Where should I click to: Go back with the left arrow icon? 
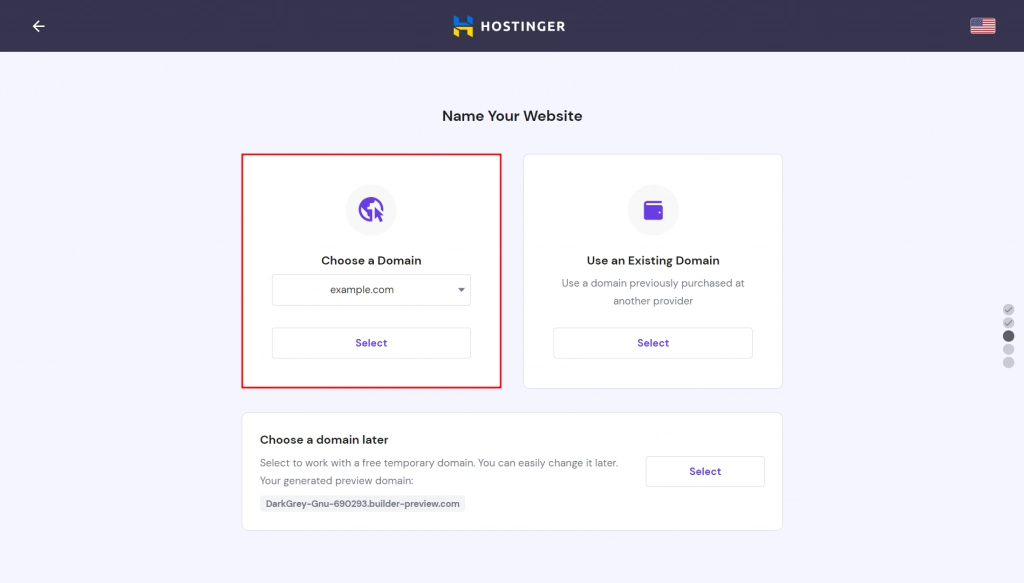coord(39,26)
